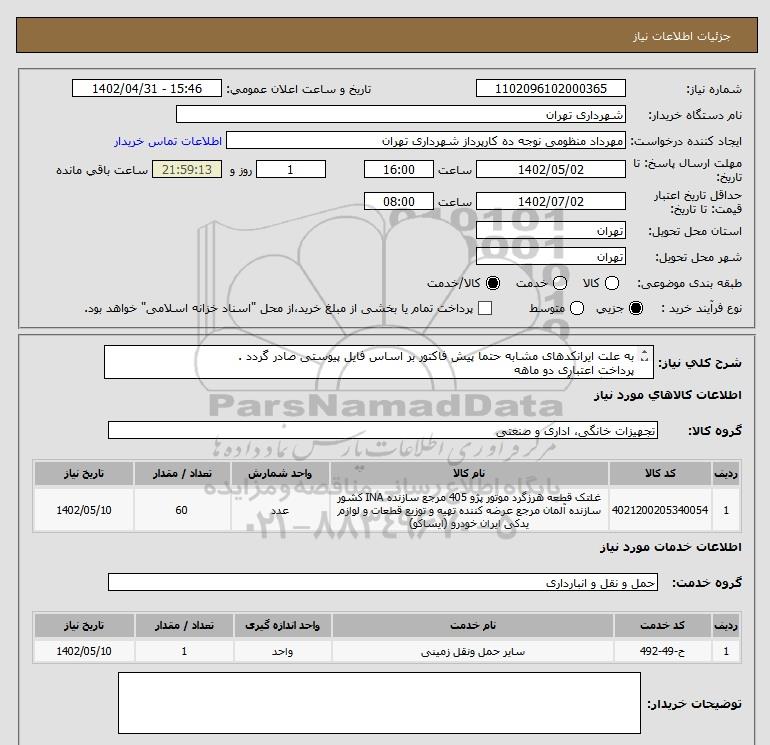This screenshot has height=745, width=770.
Task: Click the گروه خدمت field
Action: 383,582
